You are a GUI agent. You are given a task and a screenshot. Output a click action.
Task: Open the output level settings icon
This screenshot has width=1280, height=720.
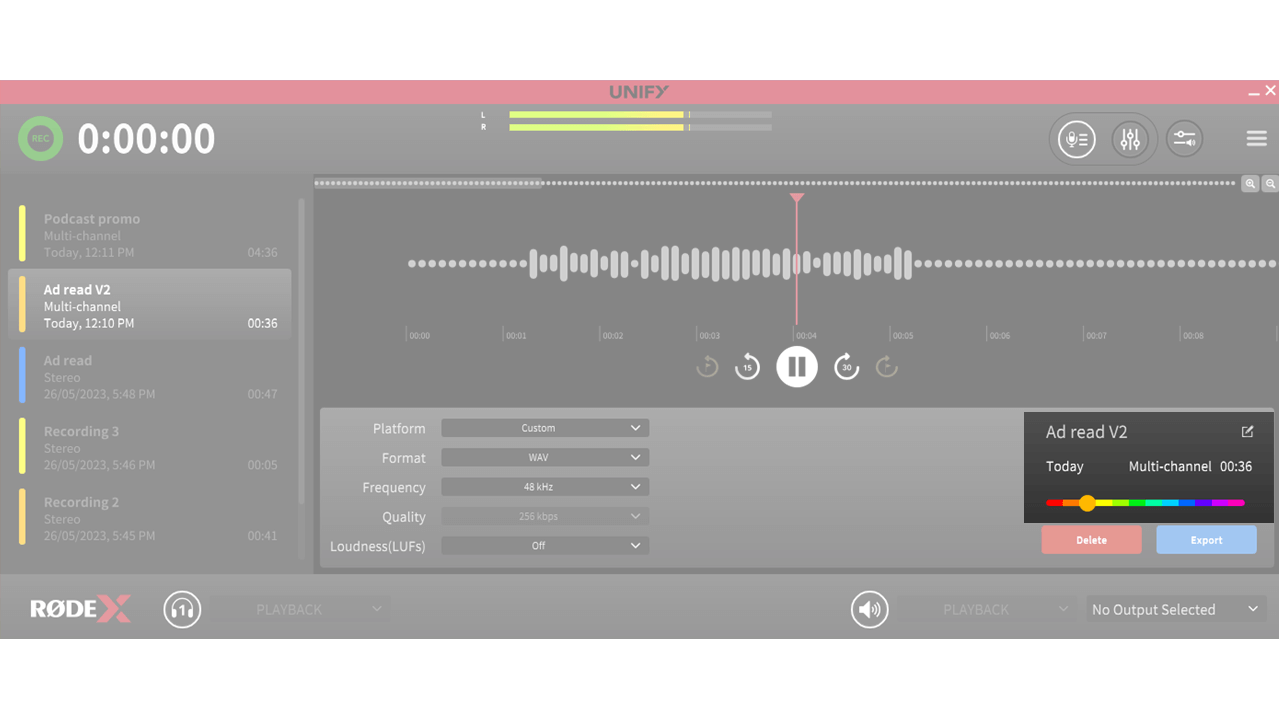point(1184,139)
